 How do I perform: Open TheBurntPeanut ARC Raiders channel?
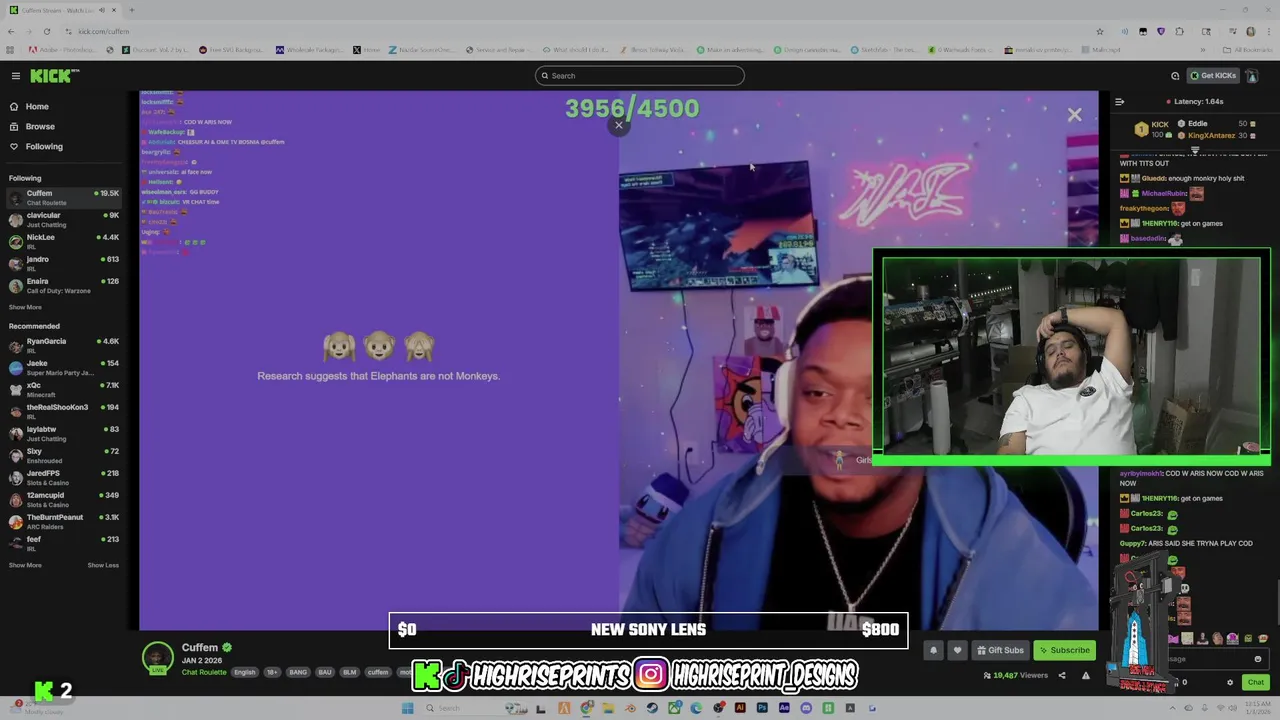tap(64, 521)
